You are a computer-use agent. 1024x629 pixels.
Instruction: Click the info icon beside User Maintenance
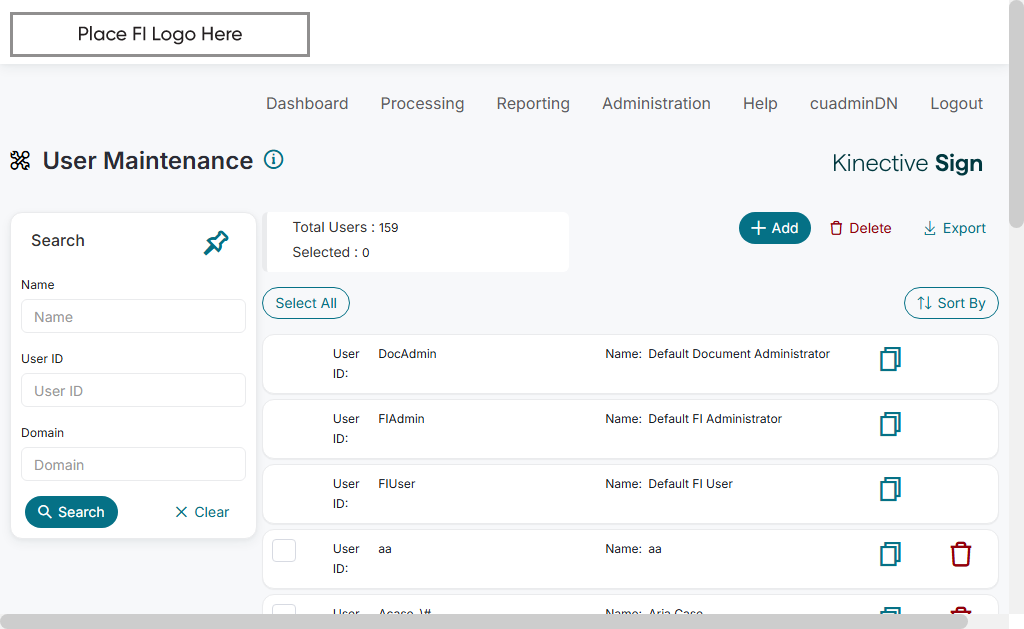pyautogui.click(x=273, y=159)
